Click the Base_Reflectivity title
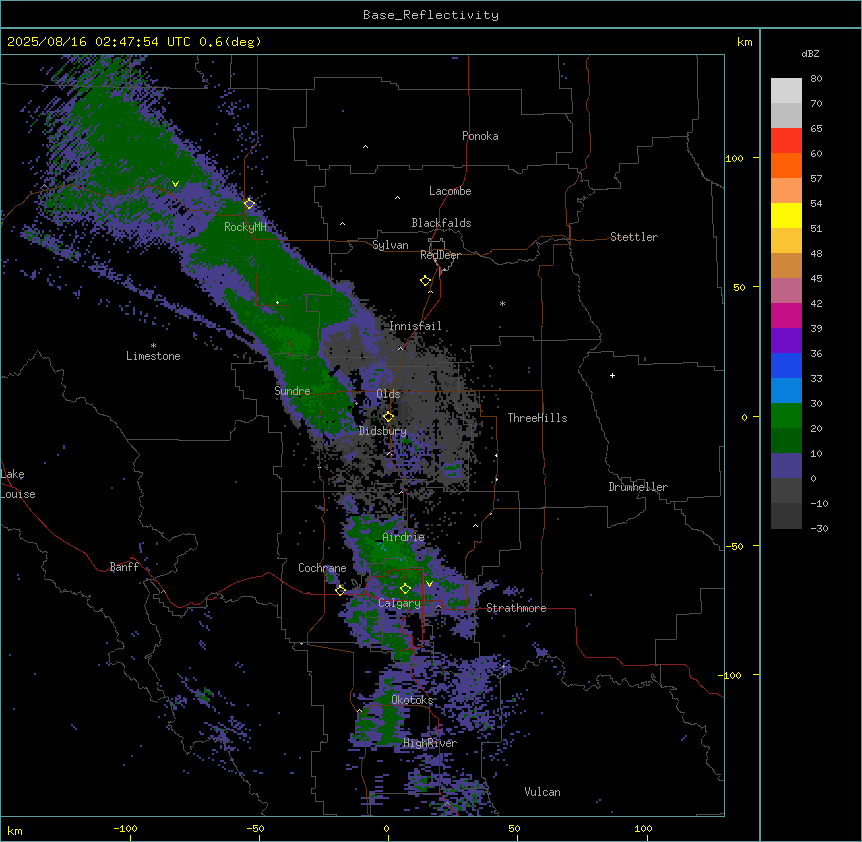Screen dimensions: 862x842 click(431, 15)
